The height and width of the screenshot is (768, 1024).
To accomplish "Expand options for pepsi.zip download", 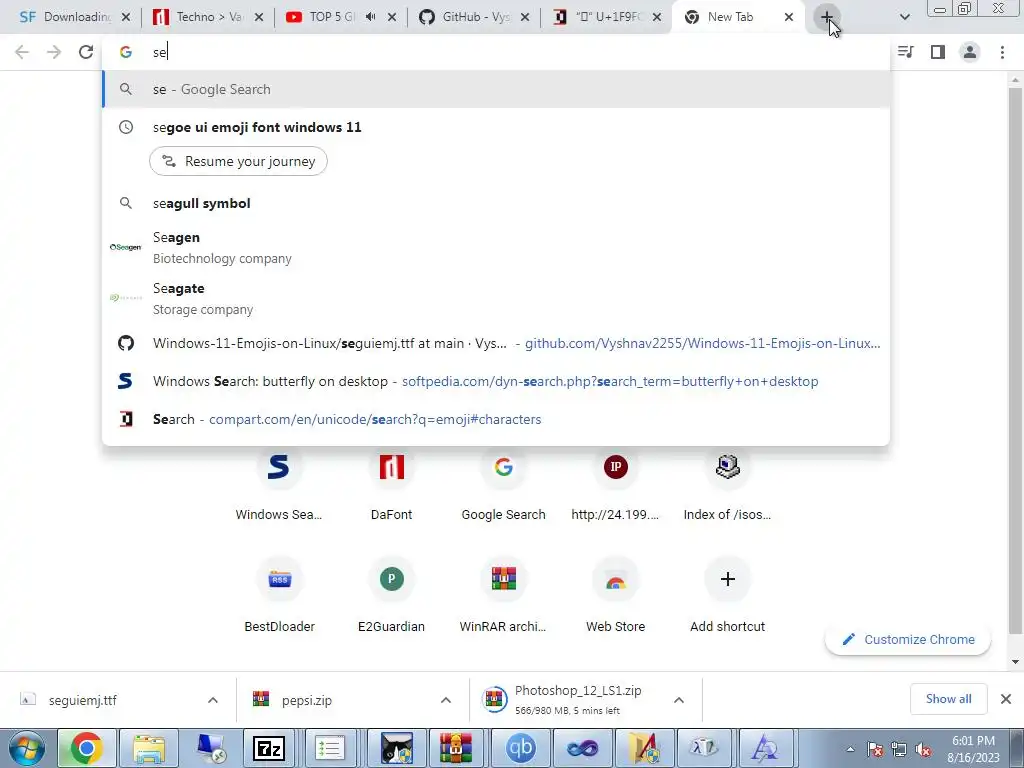I will tap(446, 700).
